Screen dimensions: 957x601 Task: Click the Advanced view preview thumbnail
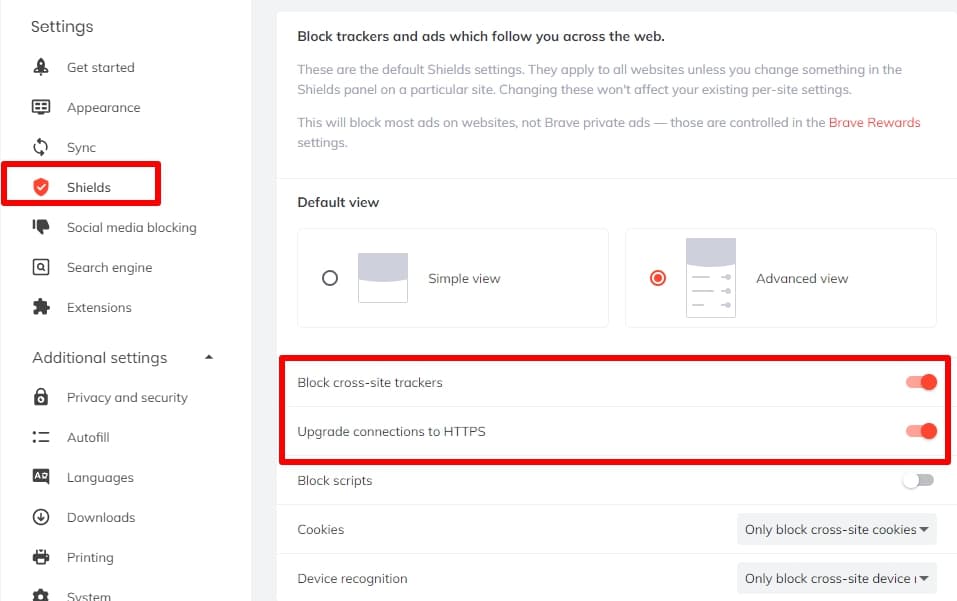click(x=711, y=278)
